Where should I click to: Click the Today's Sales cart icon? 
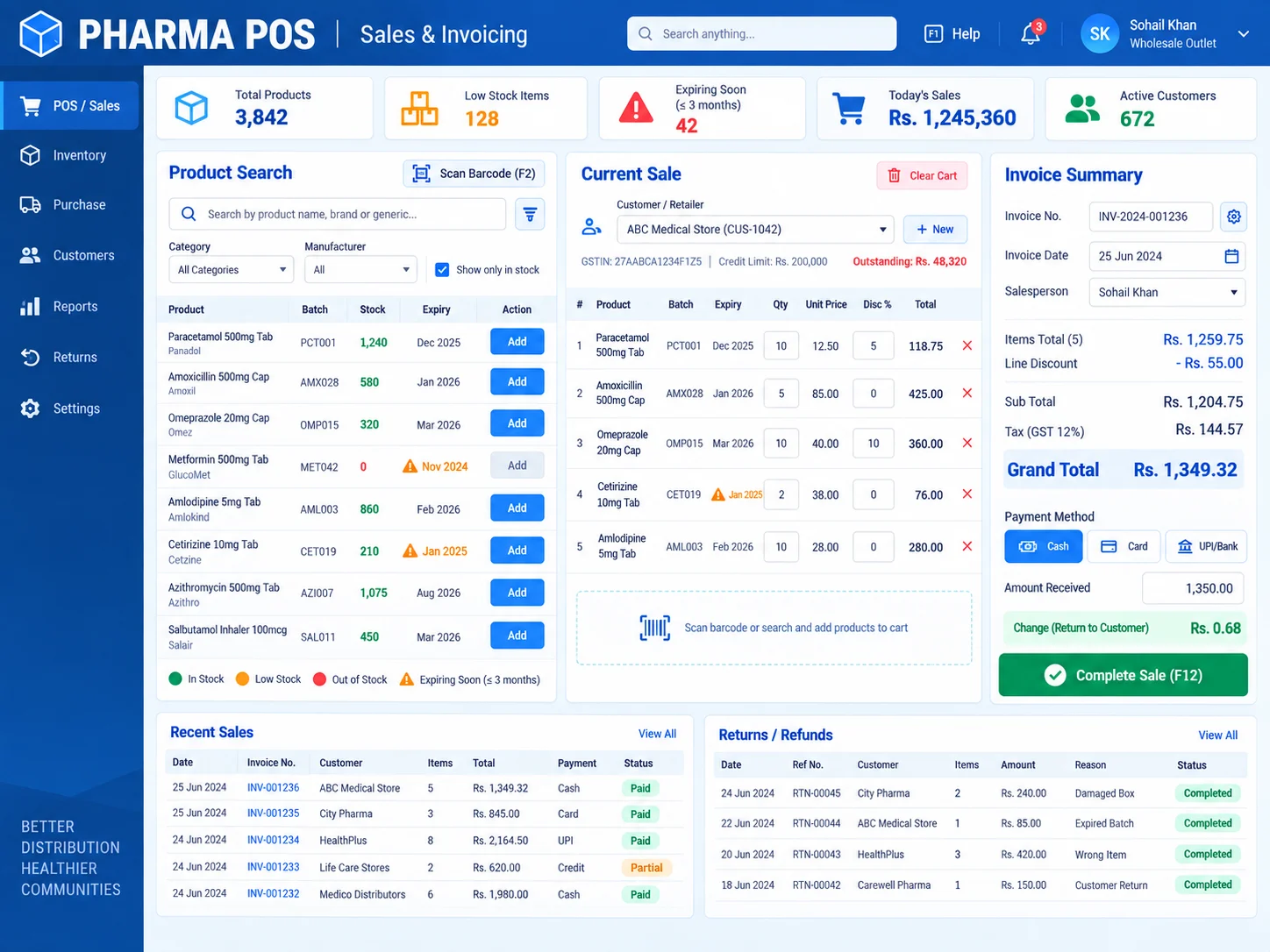coord(849,109)
